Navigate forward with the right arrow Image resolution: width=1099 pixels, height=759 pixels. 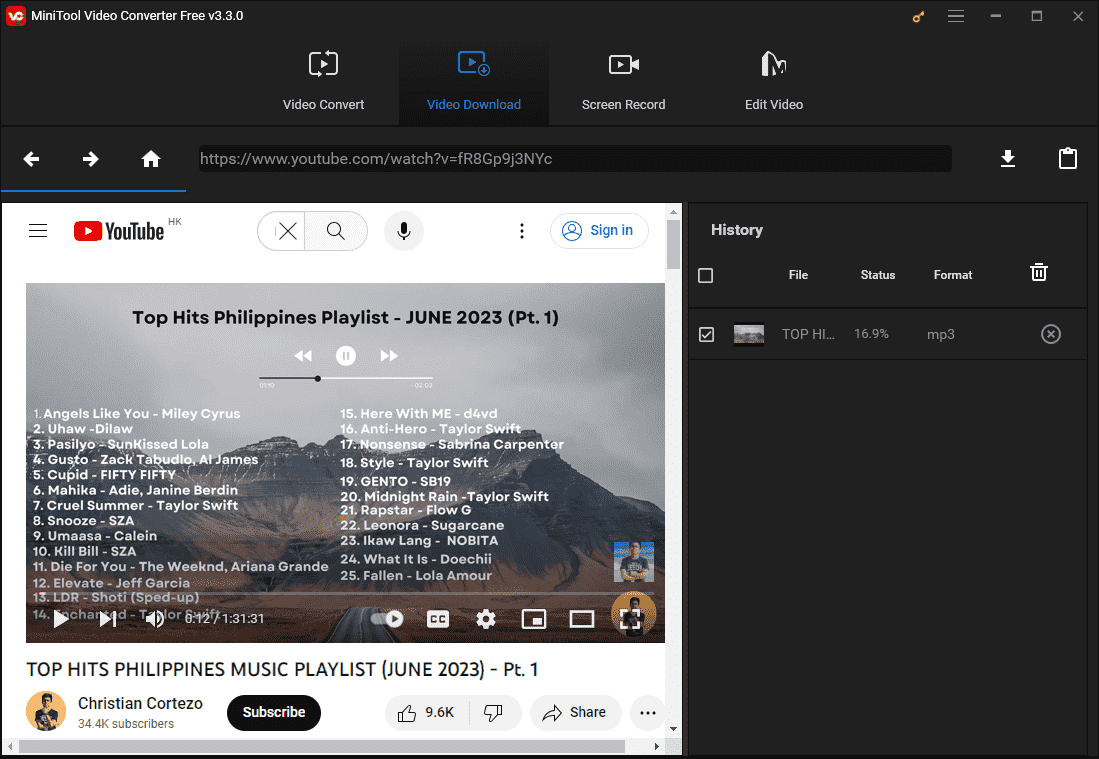click(x=91, y=159)
